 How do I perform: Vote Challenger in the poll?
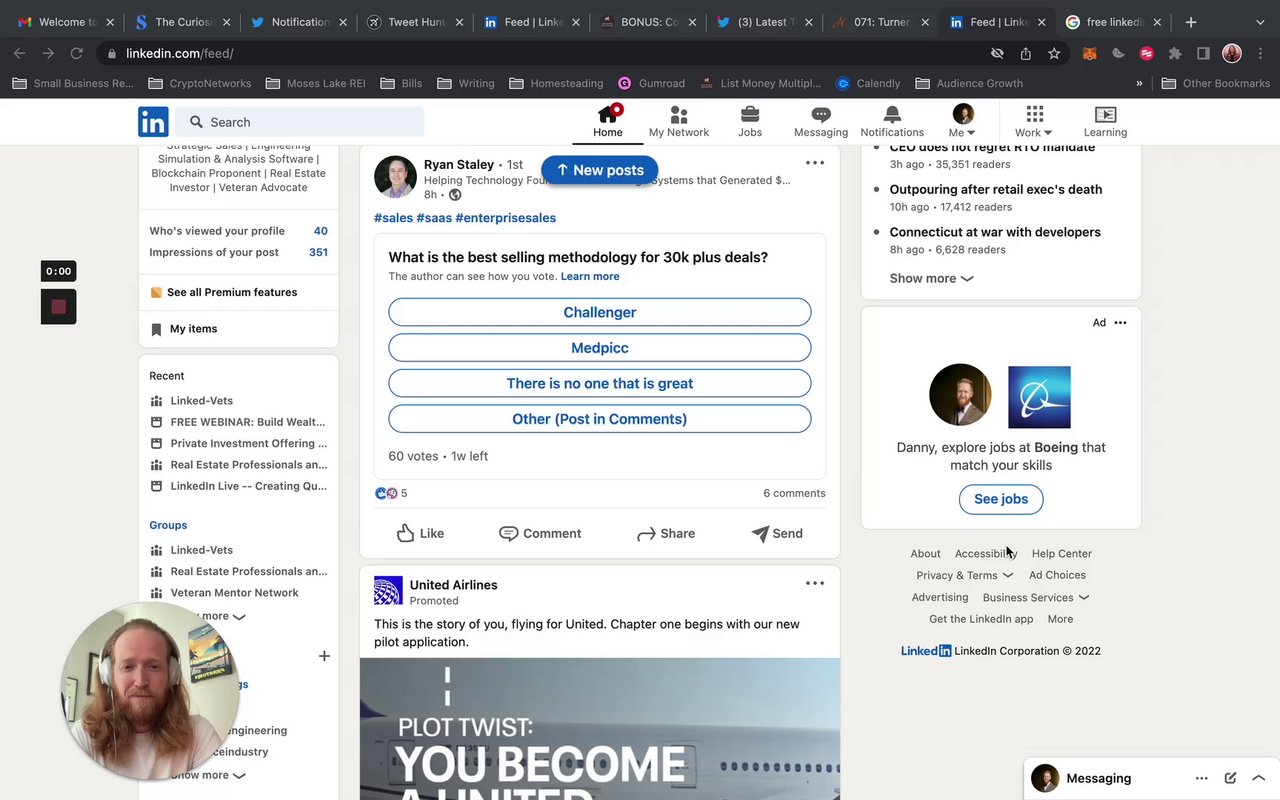[600, 312]
